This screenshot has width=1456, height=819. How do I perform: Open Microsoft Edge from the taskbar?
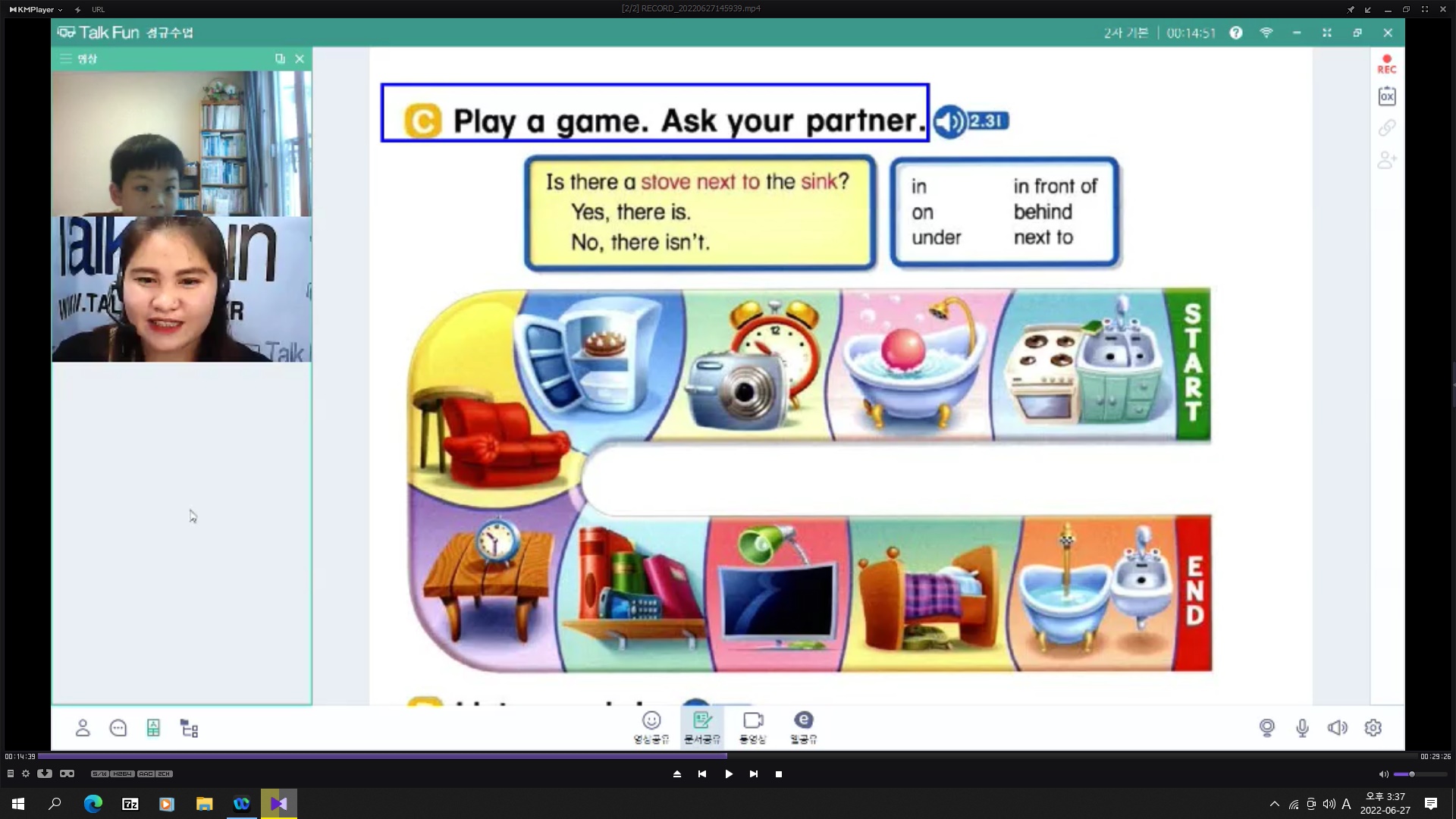tap(93, 804)
